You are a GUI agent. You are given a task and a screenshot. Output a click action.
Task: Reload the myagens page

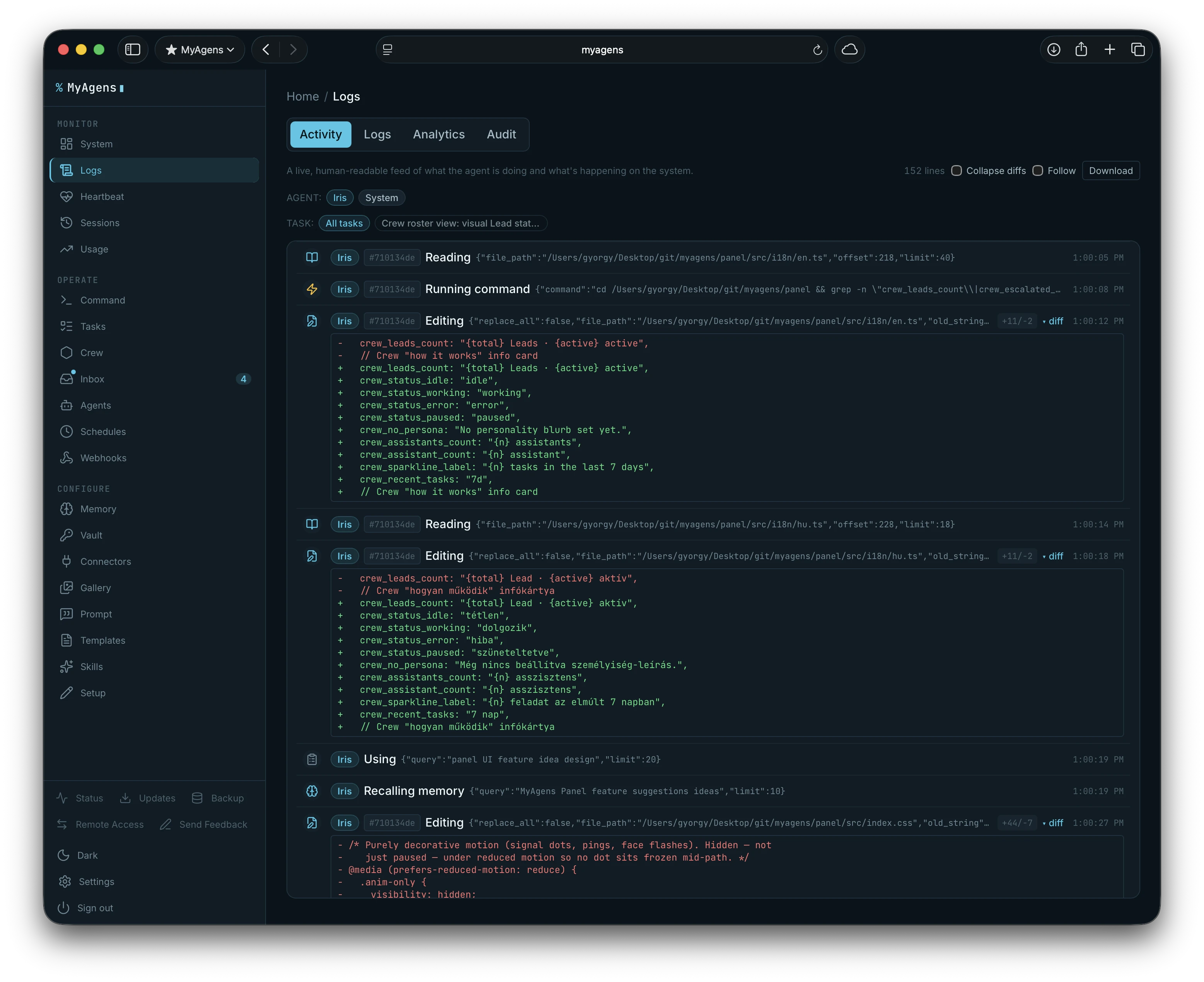pos(817,50)
